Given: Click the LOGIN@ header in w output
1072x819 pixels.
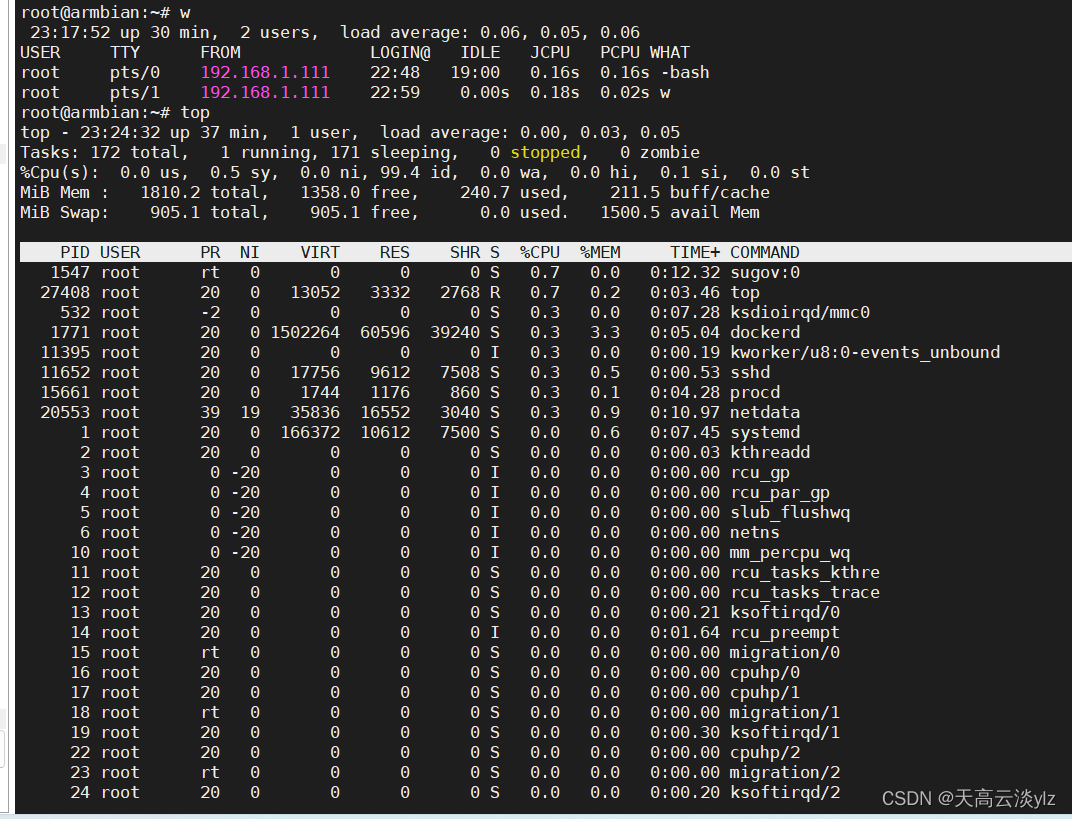Looking at the screenshot, I should [x=400, y=53].
